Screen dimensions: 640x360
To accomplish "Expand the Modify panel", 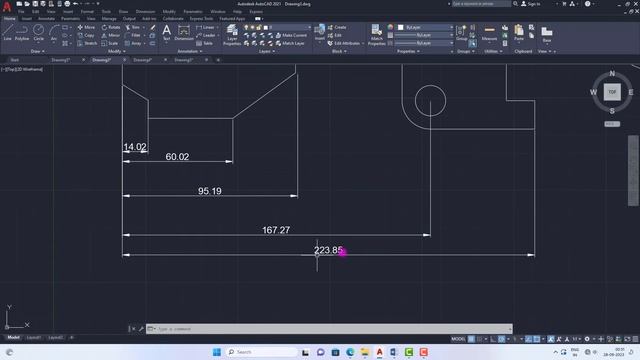I will (x=117, y=51).
